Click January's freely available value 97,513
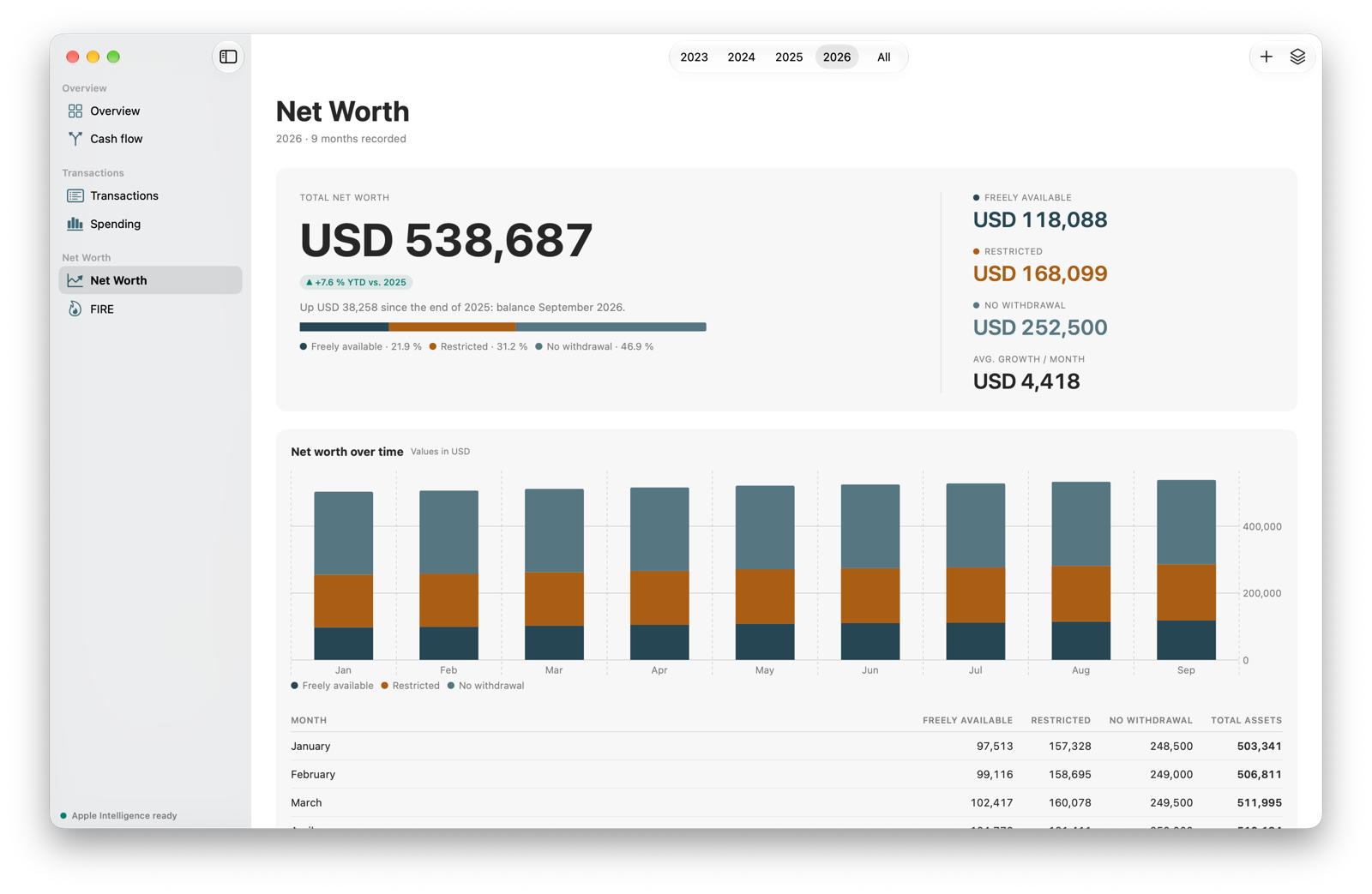 pyautogui.click(x=995, y=746)
